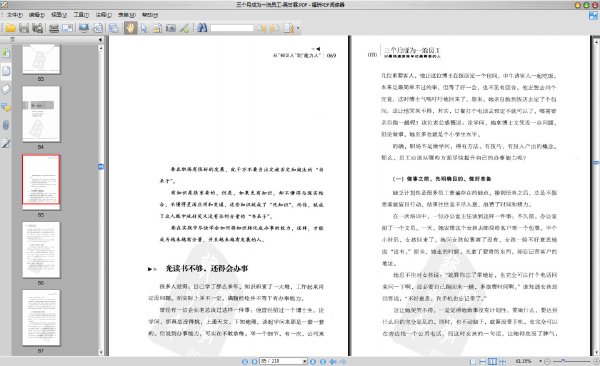Open the 注释 menu
600x366 pixels.
103,15
